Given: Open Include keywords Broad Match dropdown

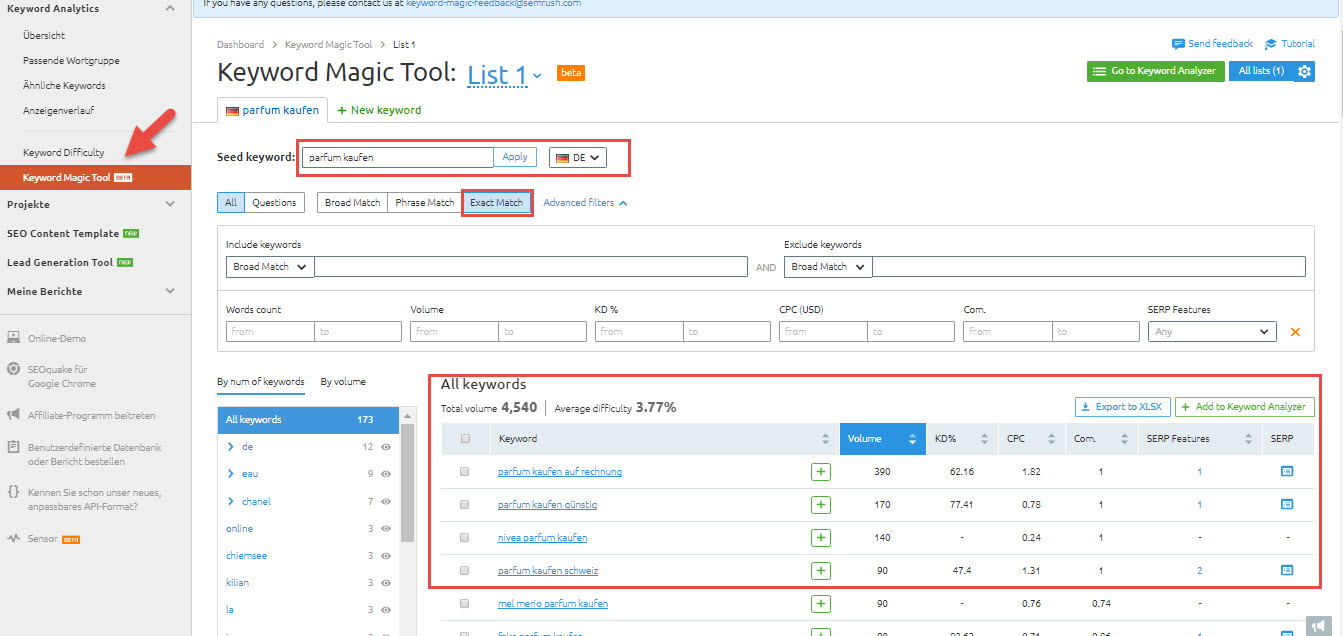Looking at the screenshot, I should tap(270, 267).
